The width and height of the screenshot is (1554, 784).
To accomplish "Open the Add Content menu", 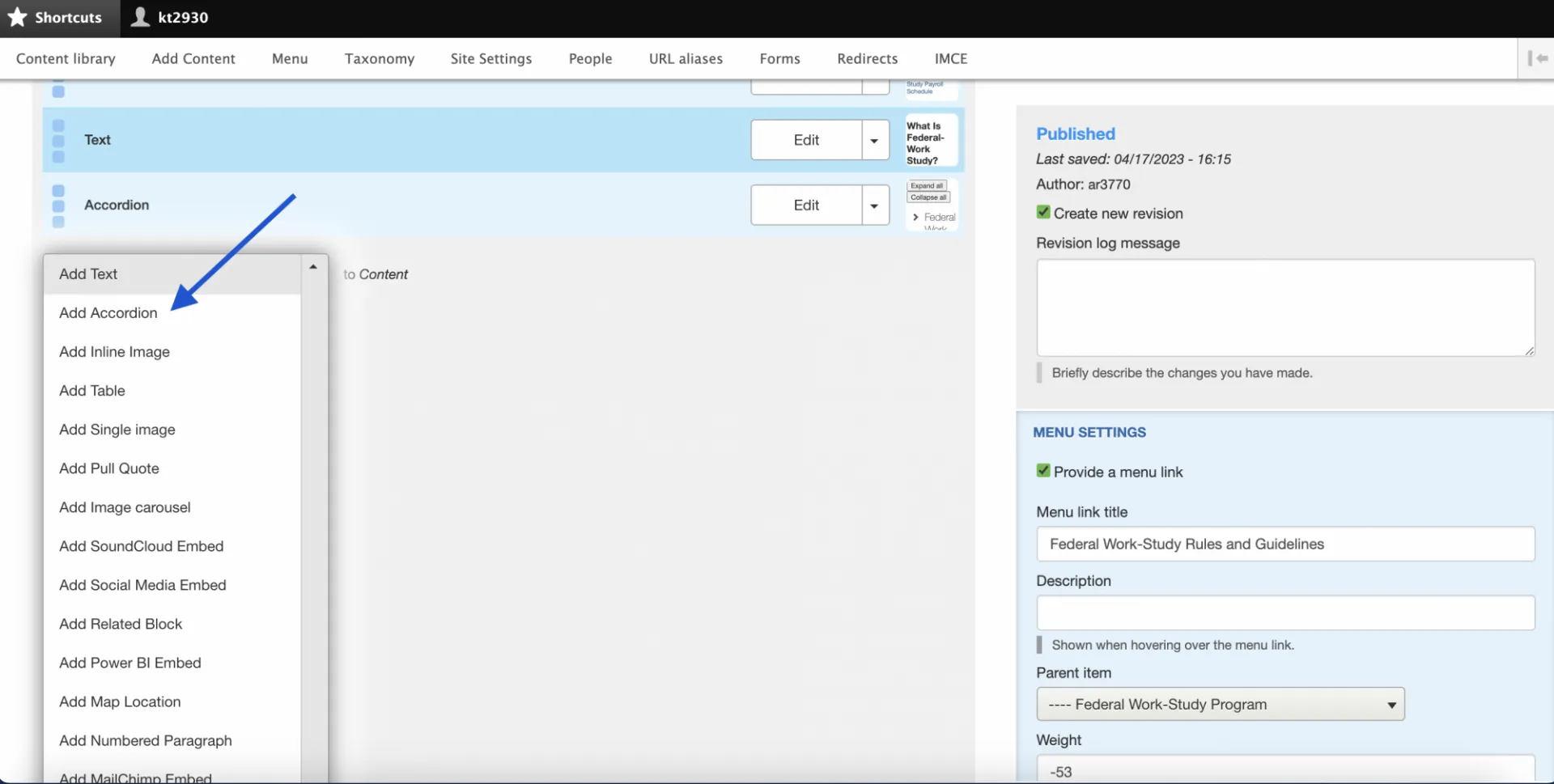I will click(x=193, y=58).
